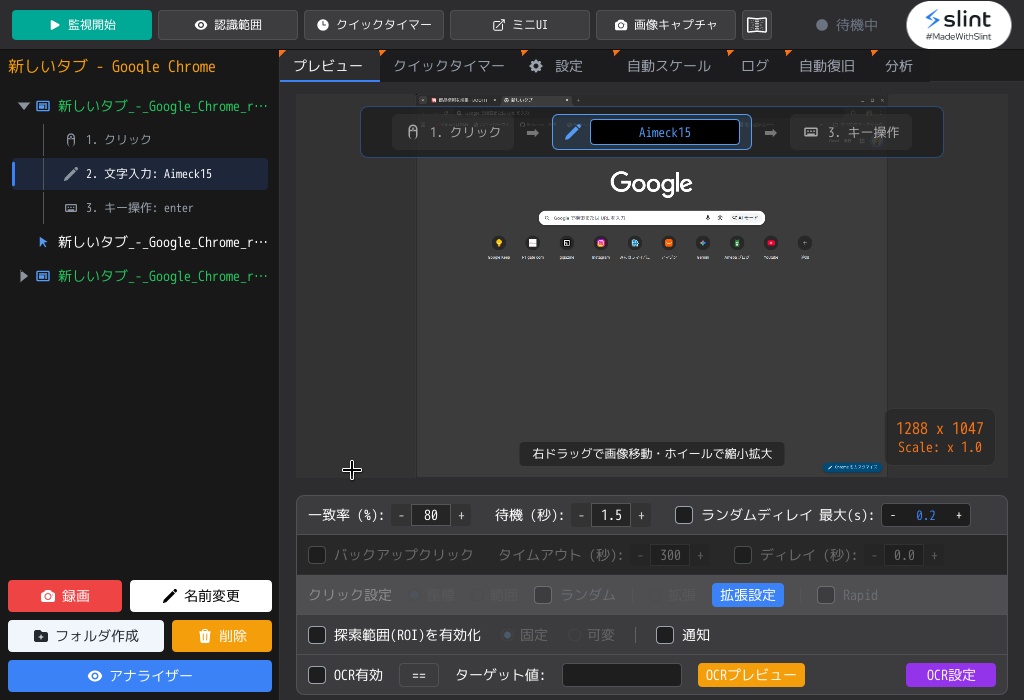Click the 画像キャプチャ capture button
Screen dimensions: 1024x700
click(665, 25)
